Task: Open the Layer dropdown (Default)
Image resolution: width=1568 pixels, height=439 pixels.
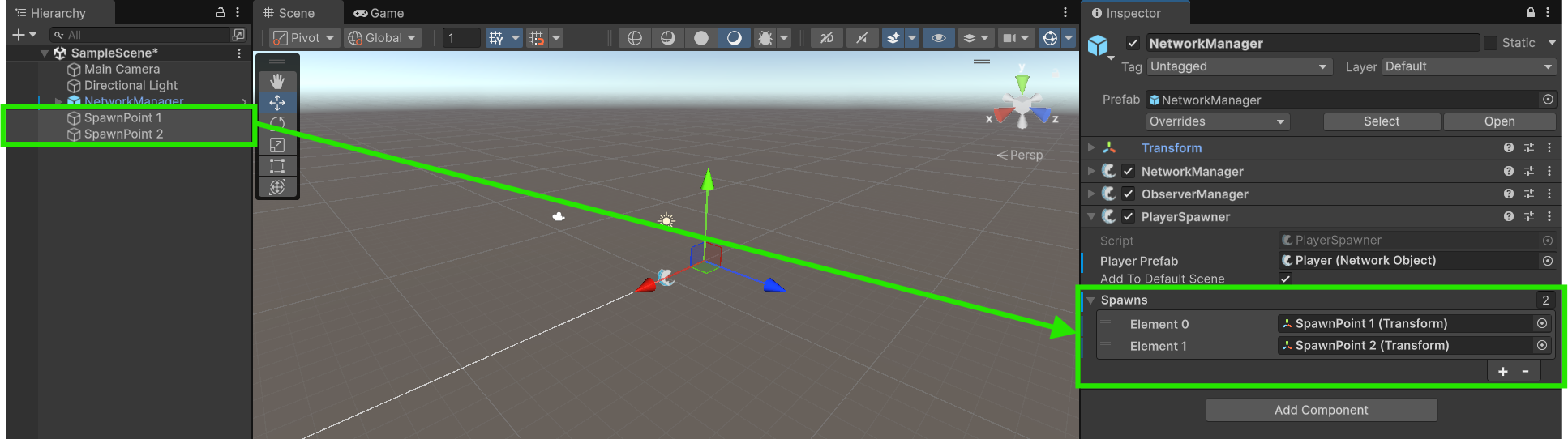Action: 1469,66
